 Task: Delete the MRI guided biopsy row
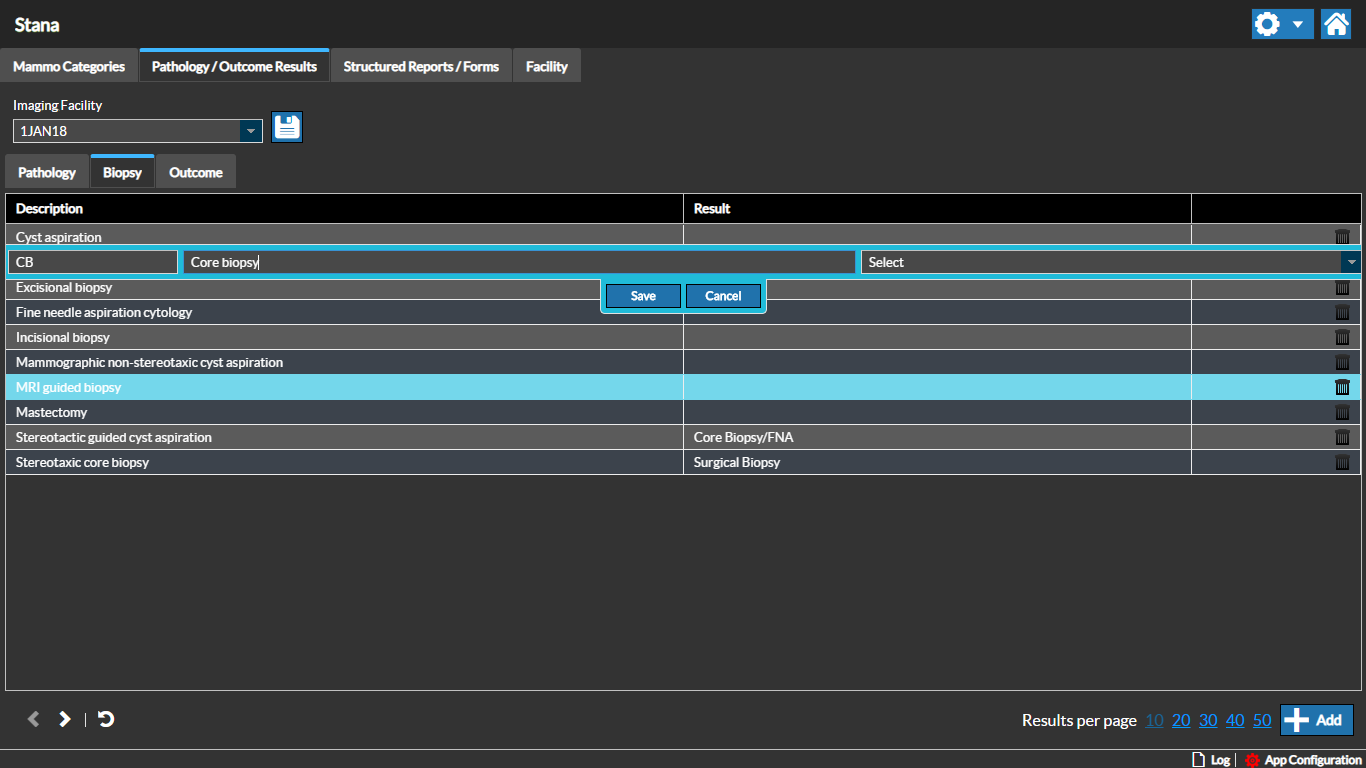click(1342, 387)
